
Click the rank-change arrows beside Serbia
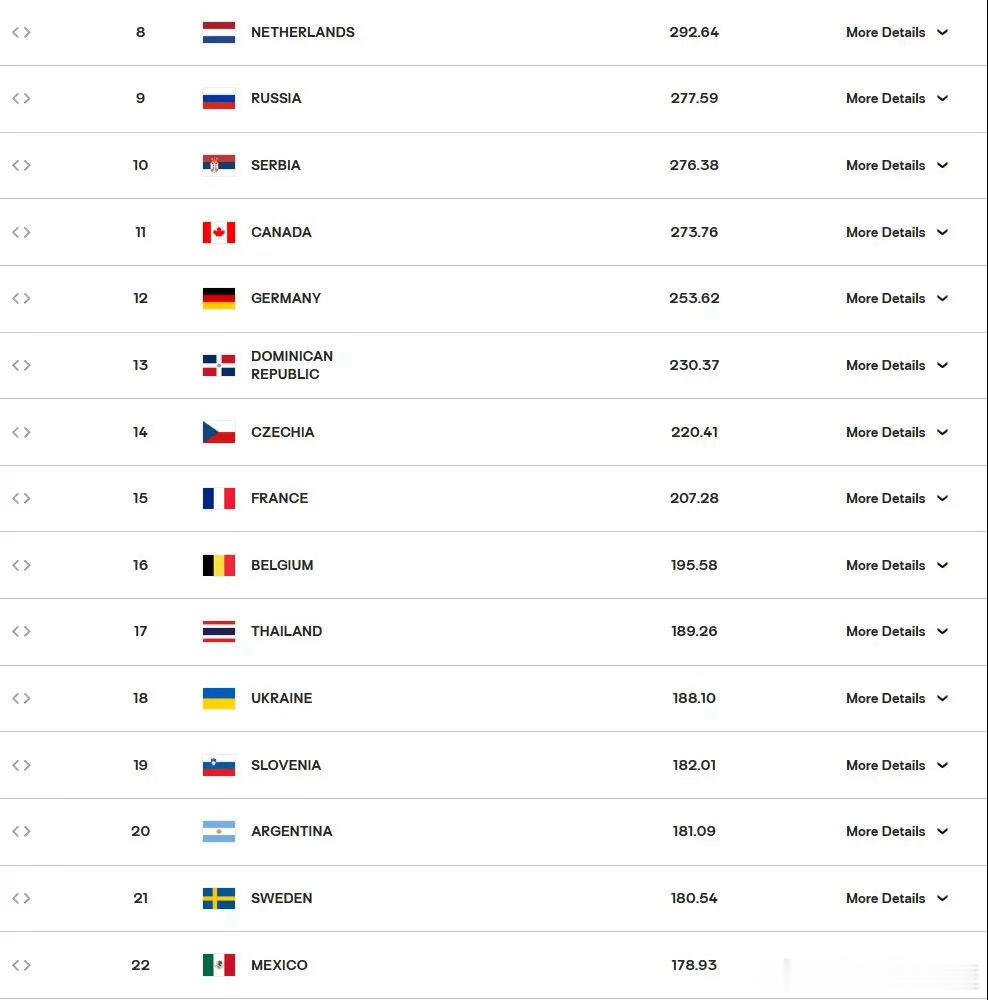tap(21, 165)
